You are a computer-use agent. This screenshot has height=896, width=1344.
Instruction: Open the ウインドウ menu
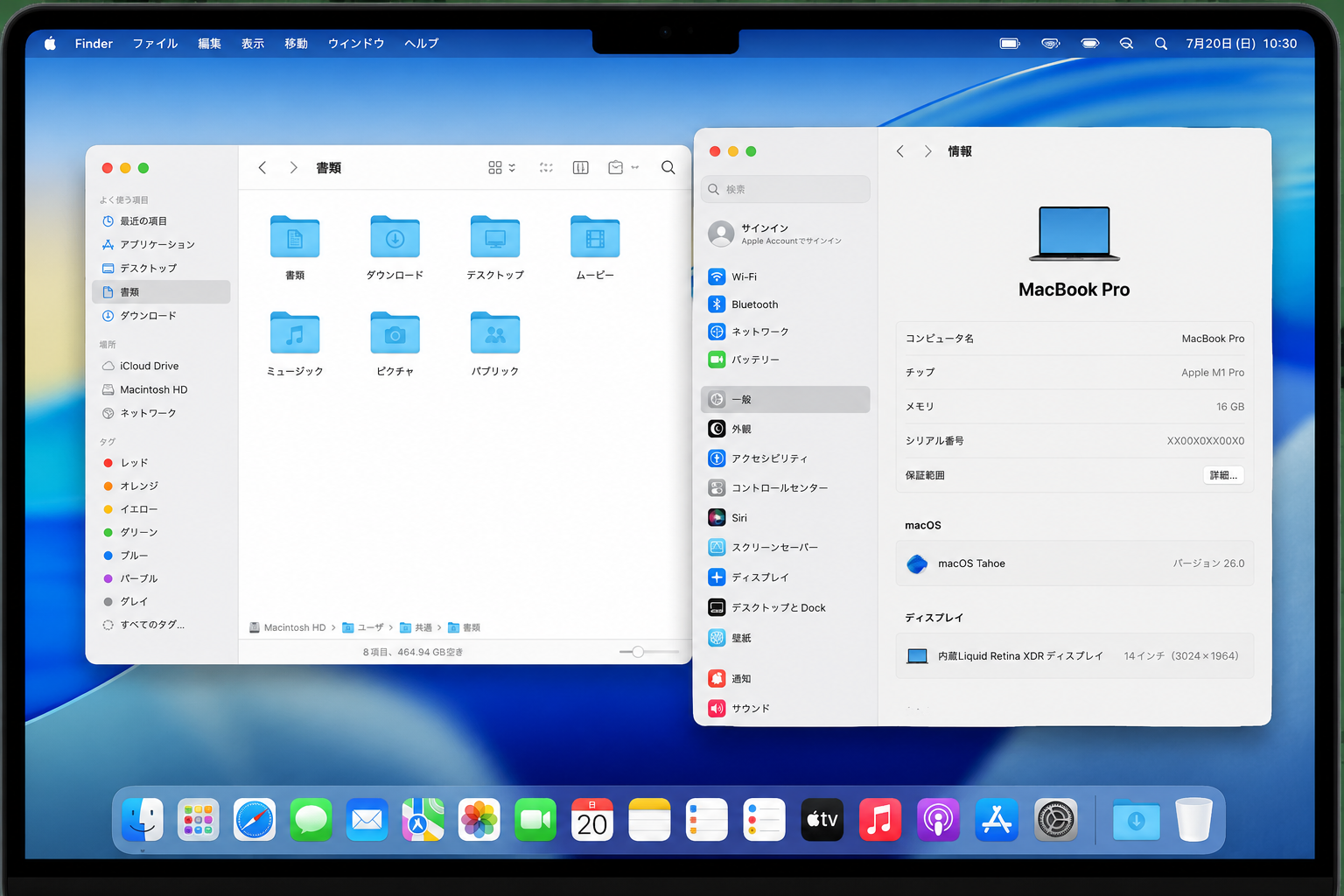click(356, 43)
